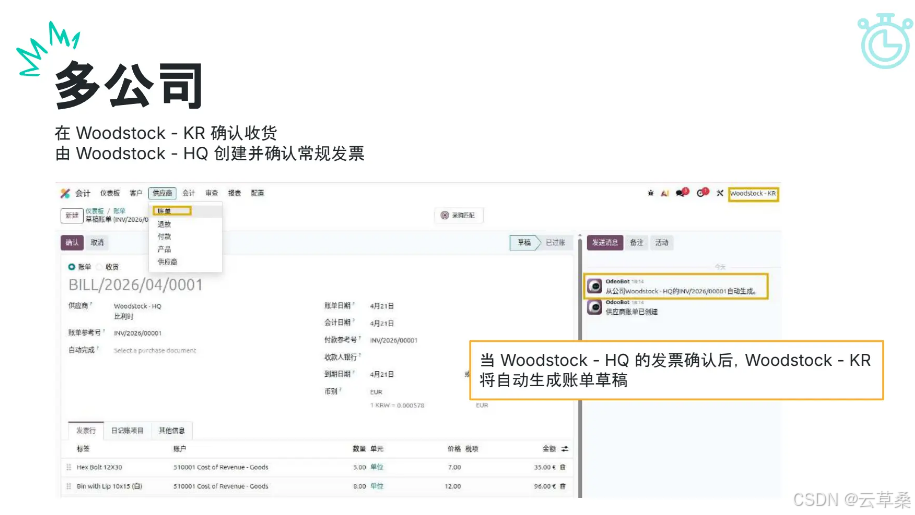The width and height of the screenshot is (915, 515).
Task: Edit the 账单参考号 INV/2026/00001 field
Action: click(138, 333)
